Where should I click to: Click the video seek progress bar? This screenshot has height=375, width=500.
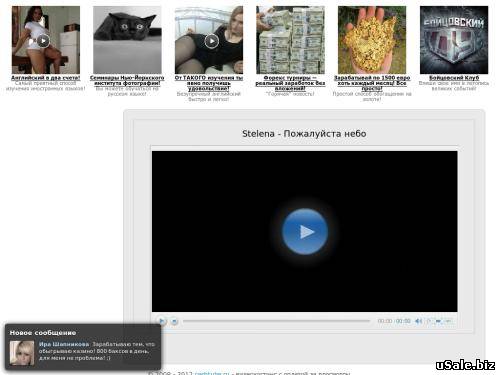click(x=277, y=321)
